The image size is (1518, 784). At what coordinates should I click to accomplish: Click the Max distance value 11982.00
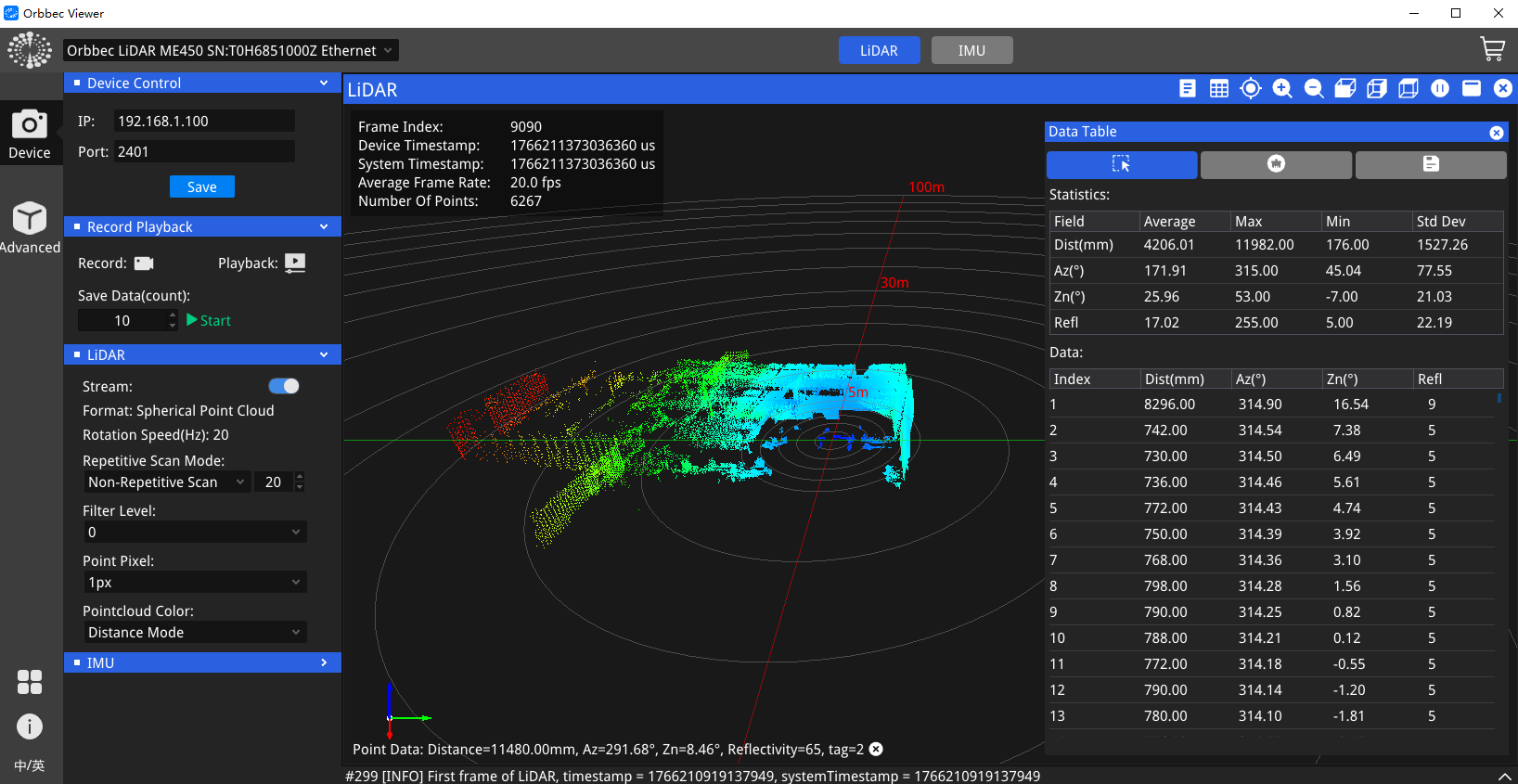(1264, 245)
